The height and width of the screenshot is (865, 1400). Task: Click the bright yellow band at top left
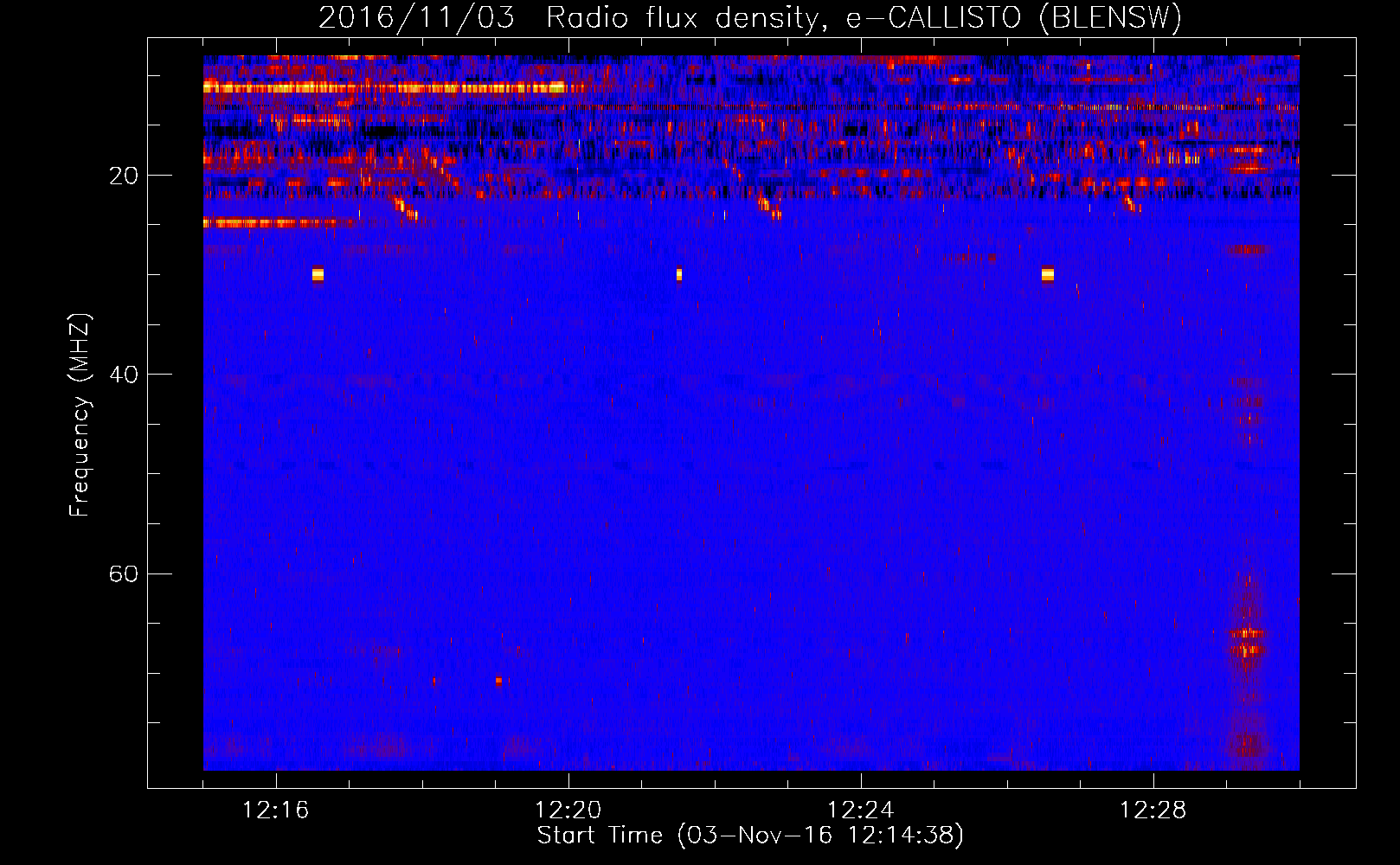(x=381, y=87)
